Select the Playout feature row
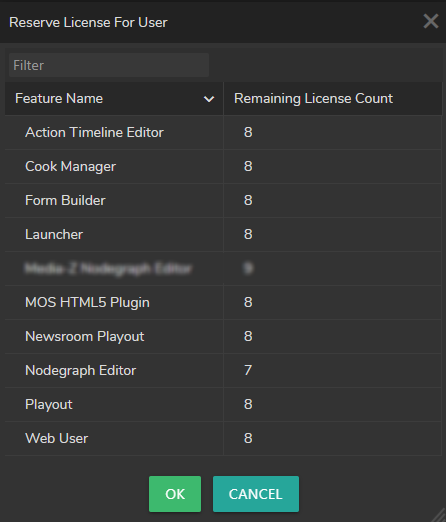This screenshot has height=522, width=446. (223, 405)
